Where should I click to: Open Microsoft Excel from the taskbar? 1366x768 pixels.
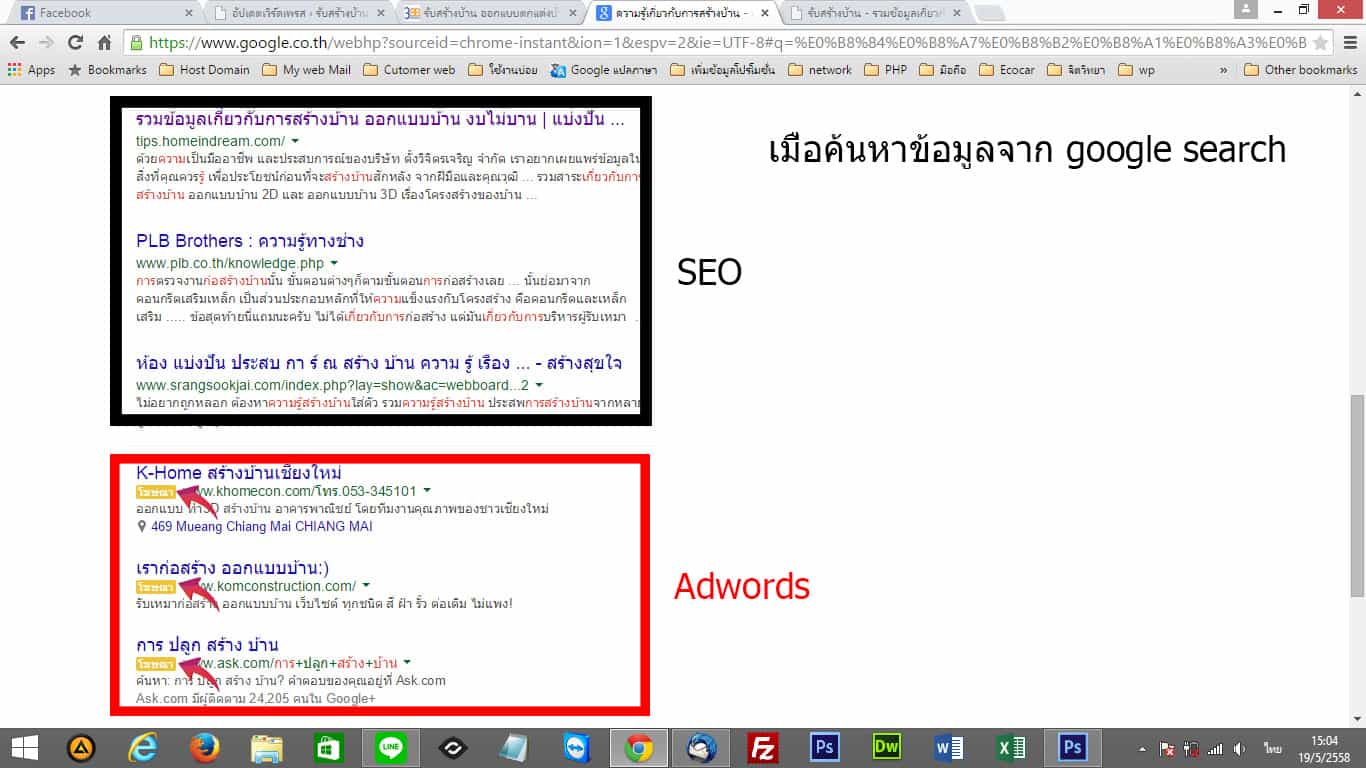tap(1010, 747)
